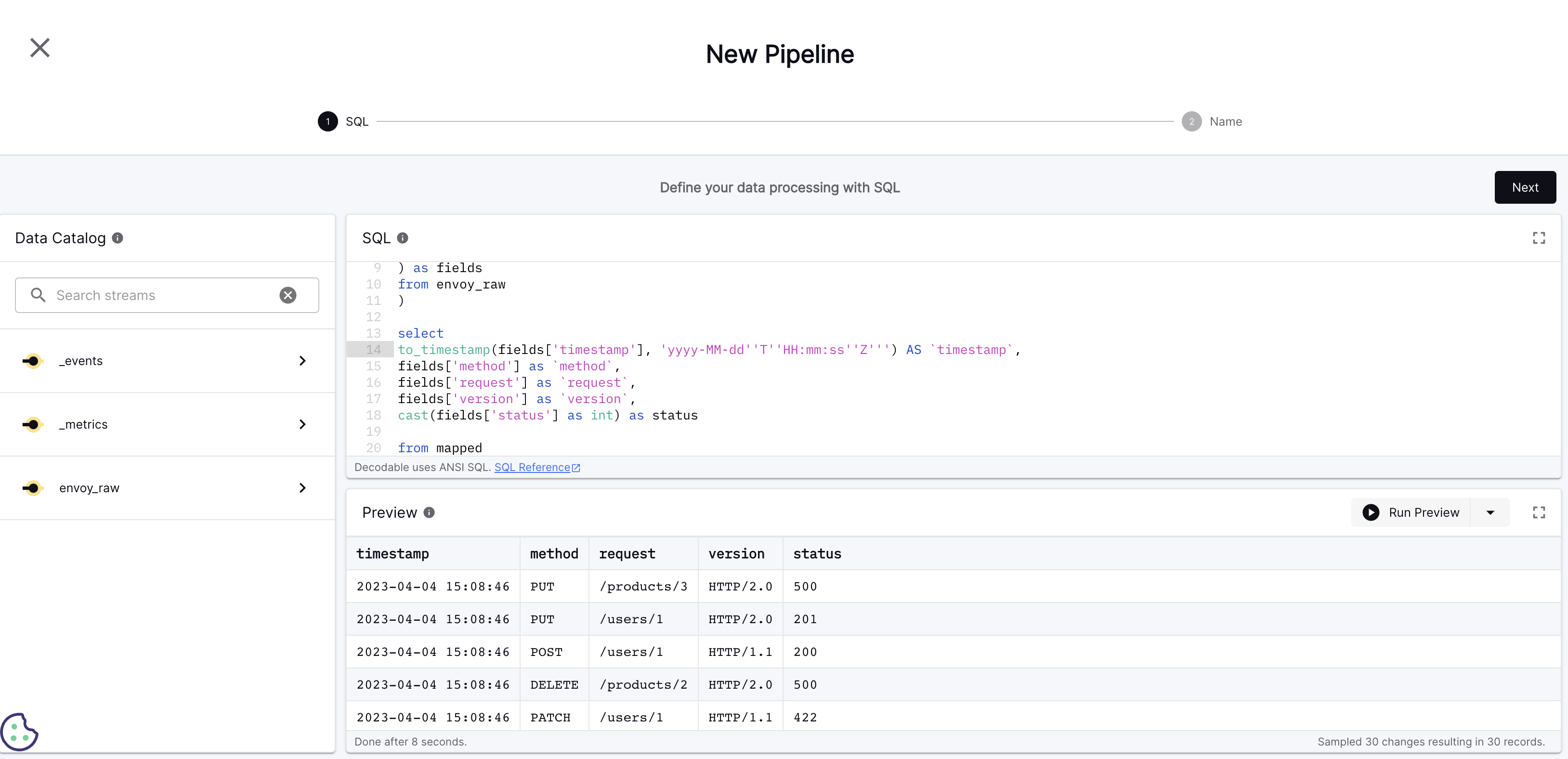Expand the SQL editor to fullscreen
Viewport: 1568px width, 759px height.
[1538, 238]
